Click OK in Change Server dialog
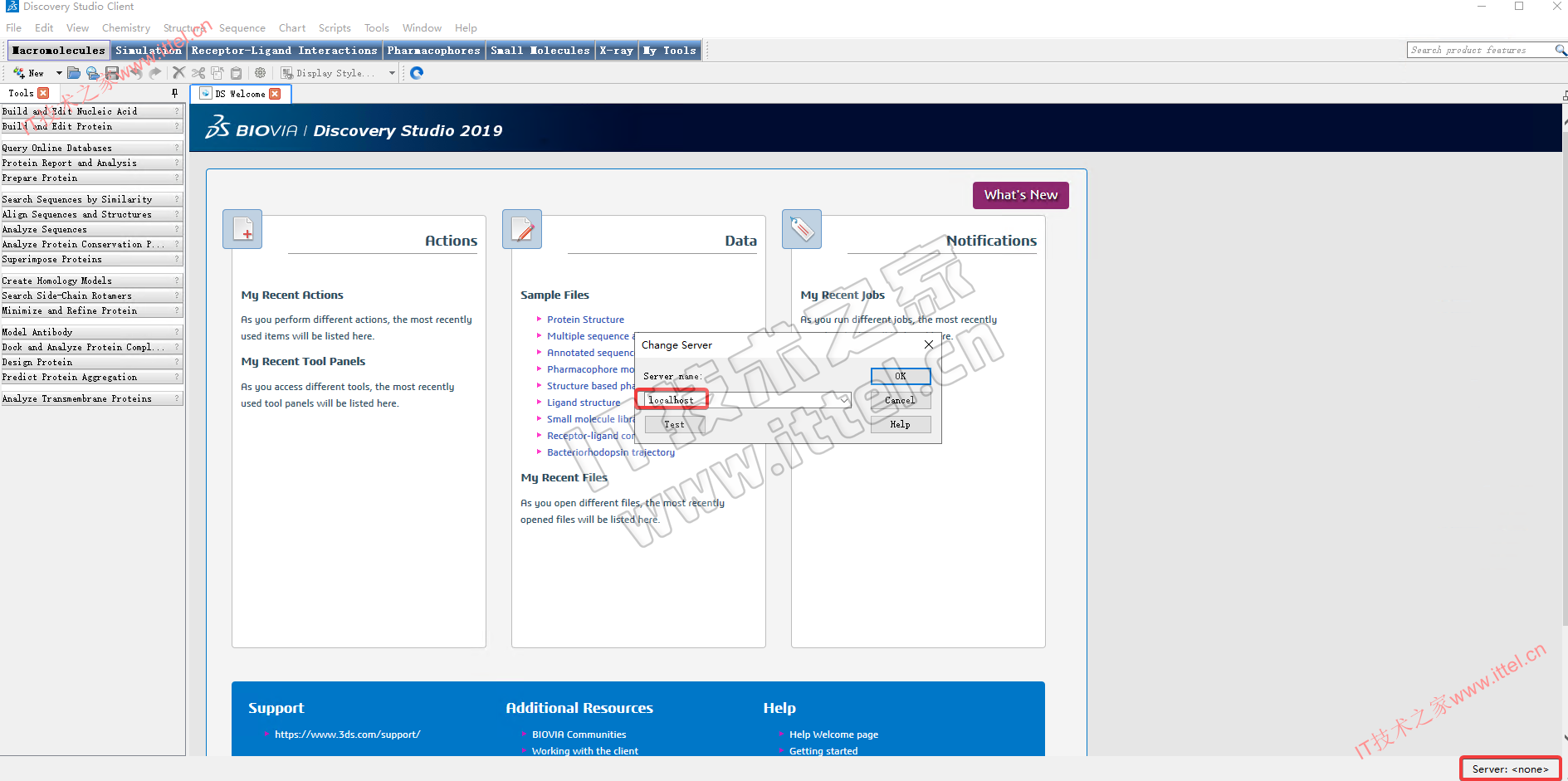1568x781 pixels. (x=901, y=376)
